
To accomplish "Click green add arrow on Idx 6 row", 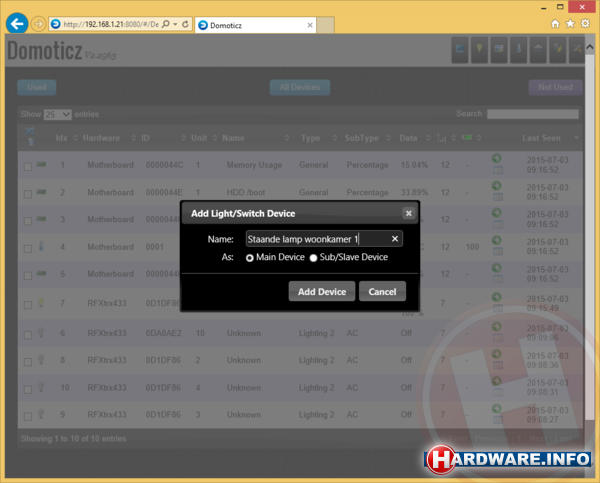I will 497,326.
